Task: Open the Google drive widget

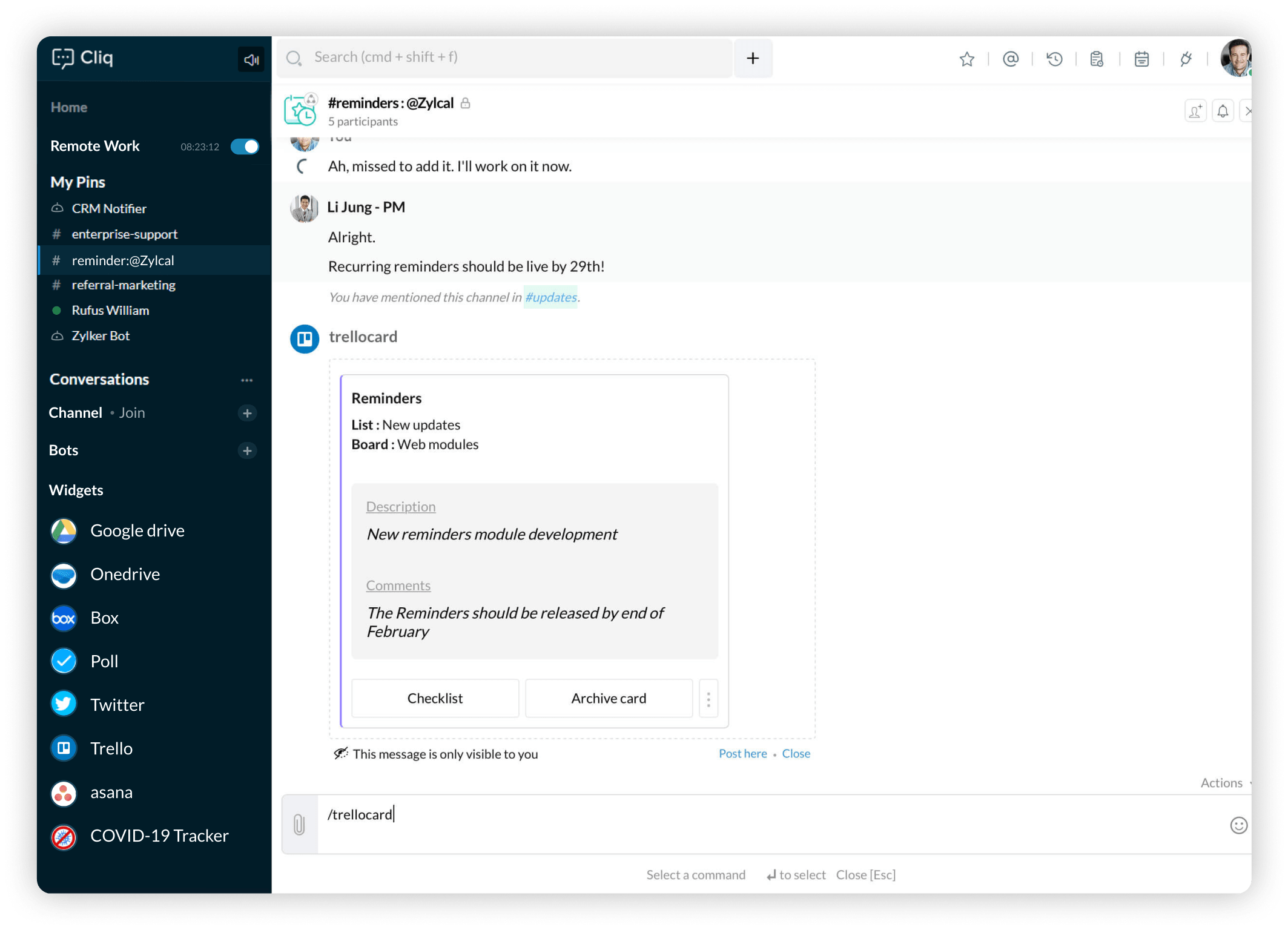Action: point(118,531)
